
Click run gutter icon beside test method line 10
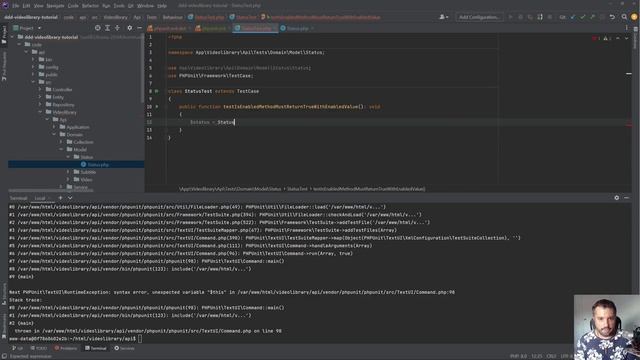[x=157, y=107]
